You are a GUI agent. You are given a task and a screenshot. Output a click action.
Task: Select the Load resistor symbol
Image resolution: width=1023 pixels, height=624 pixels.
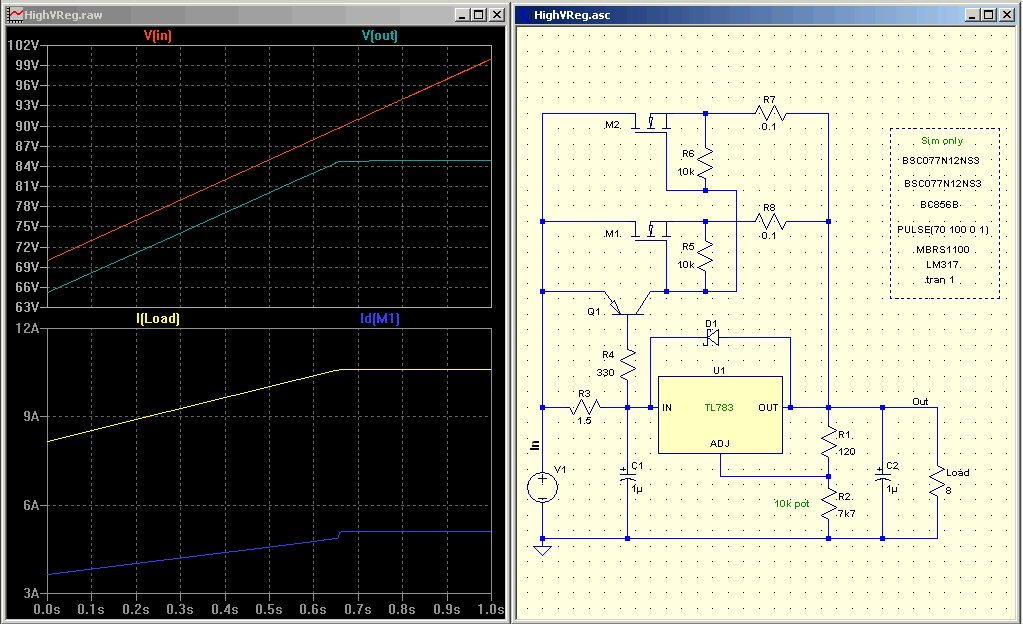tap(938, 482)
